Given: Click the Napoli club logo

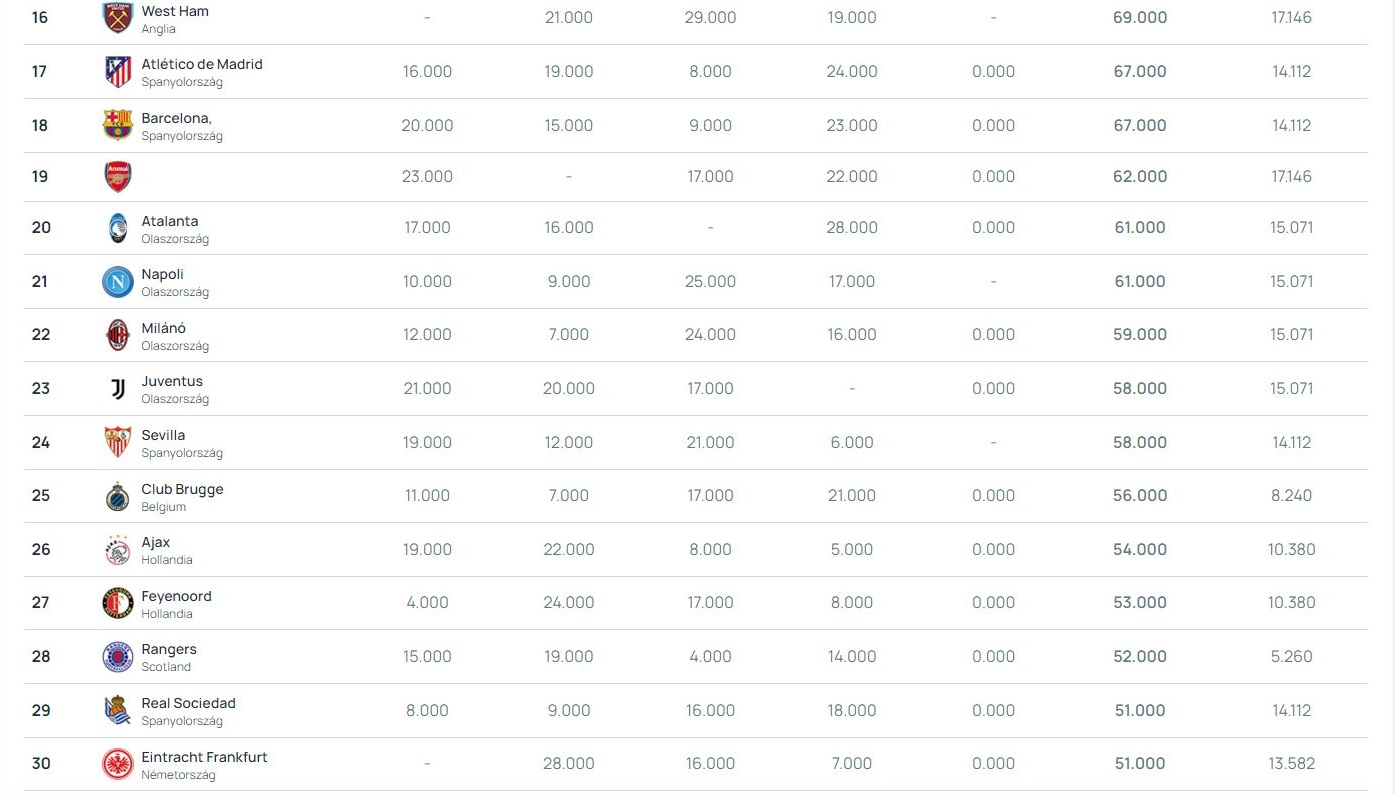Looking at the screenshot, I should 118,282.
